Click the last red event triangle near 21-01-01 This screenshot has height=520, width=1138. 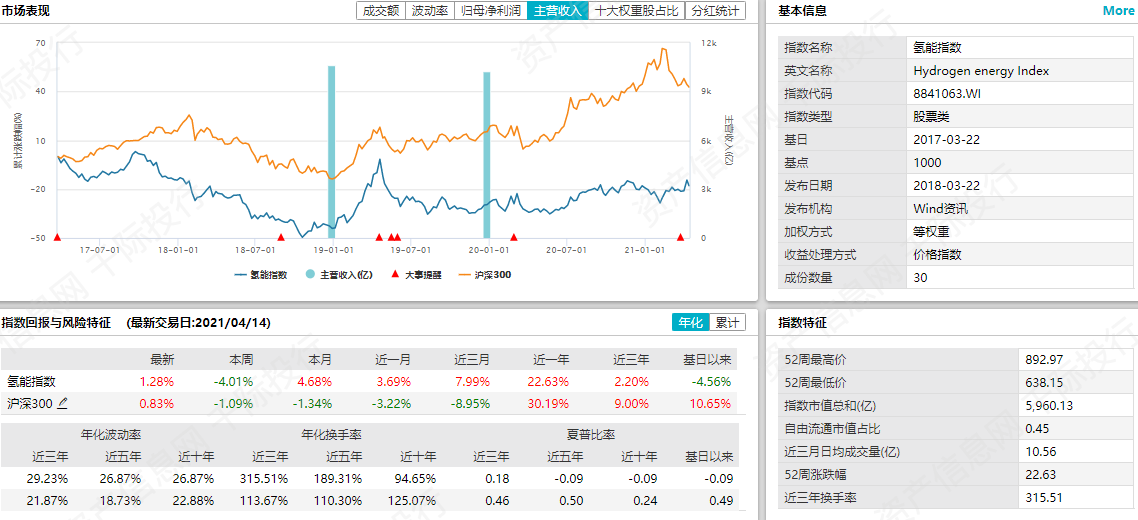pyautogui.click(x=681, y=237)
